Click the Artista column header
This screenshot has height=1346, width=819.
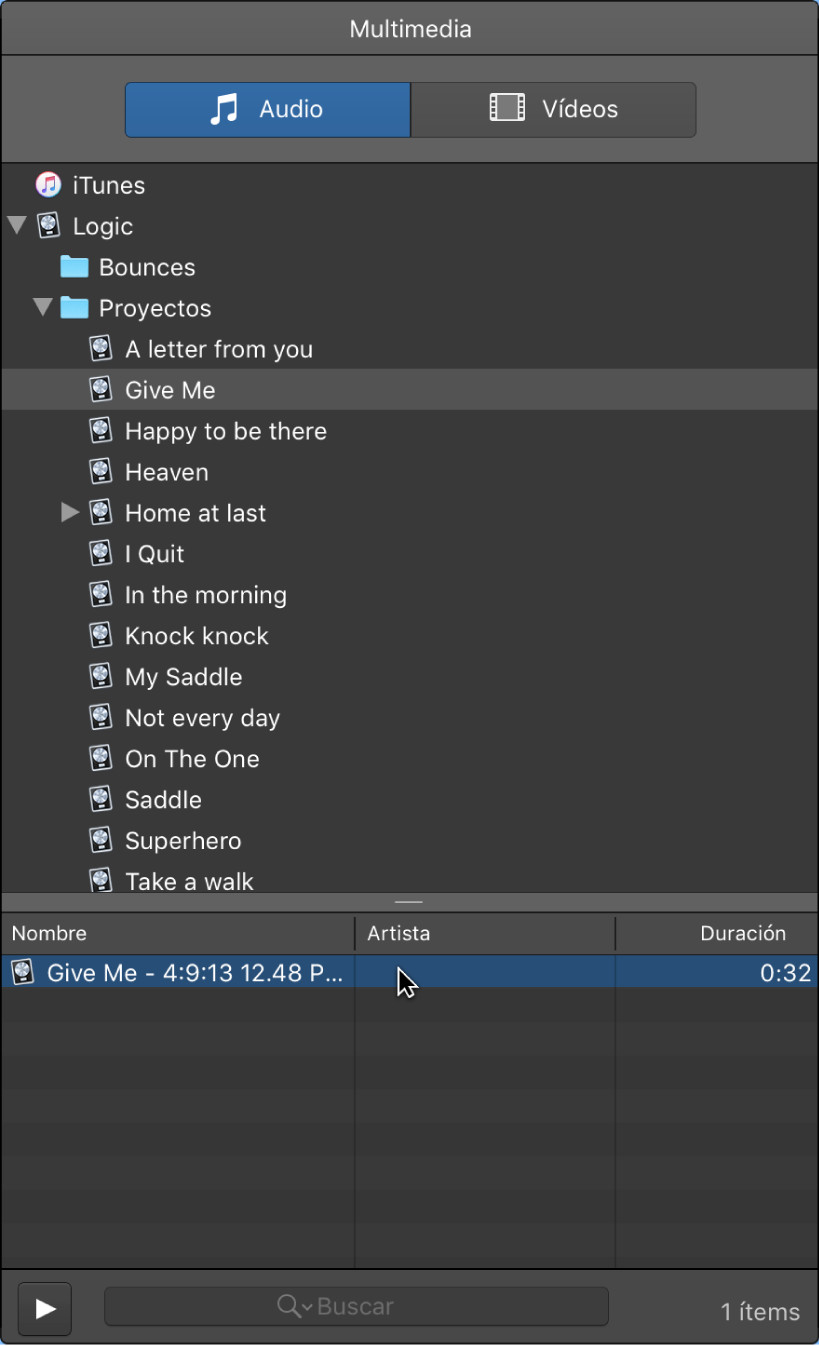click(399, 934)
